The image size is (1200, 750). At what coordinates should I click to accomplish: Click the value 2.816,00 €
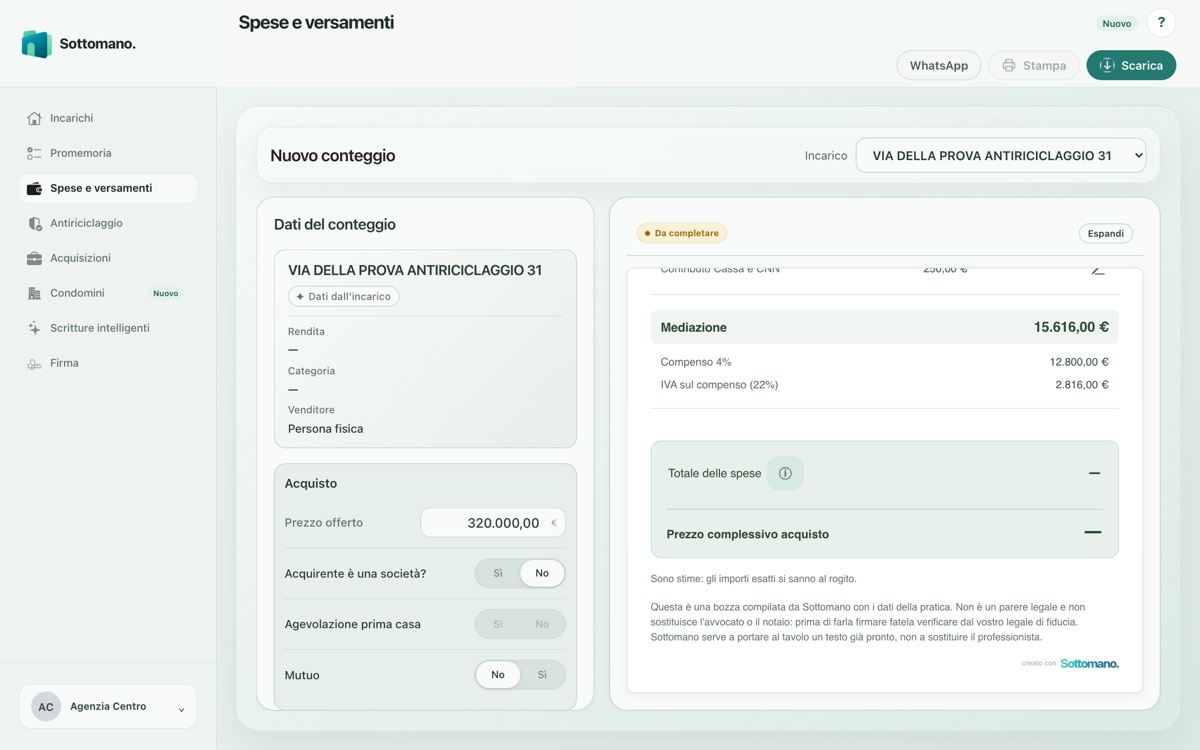1082,384
